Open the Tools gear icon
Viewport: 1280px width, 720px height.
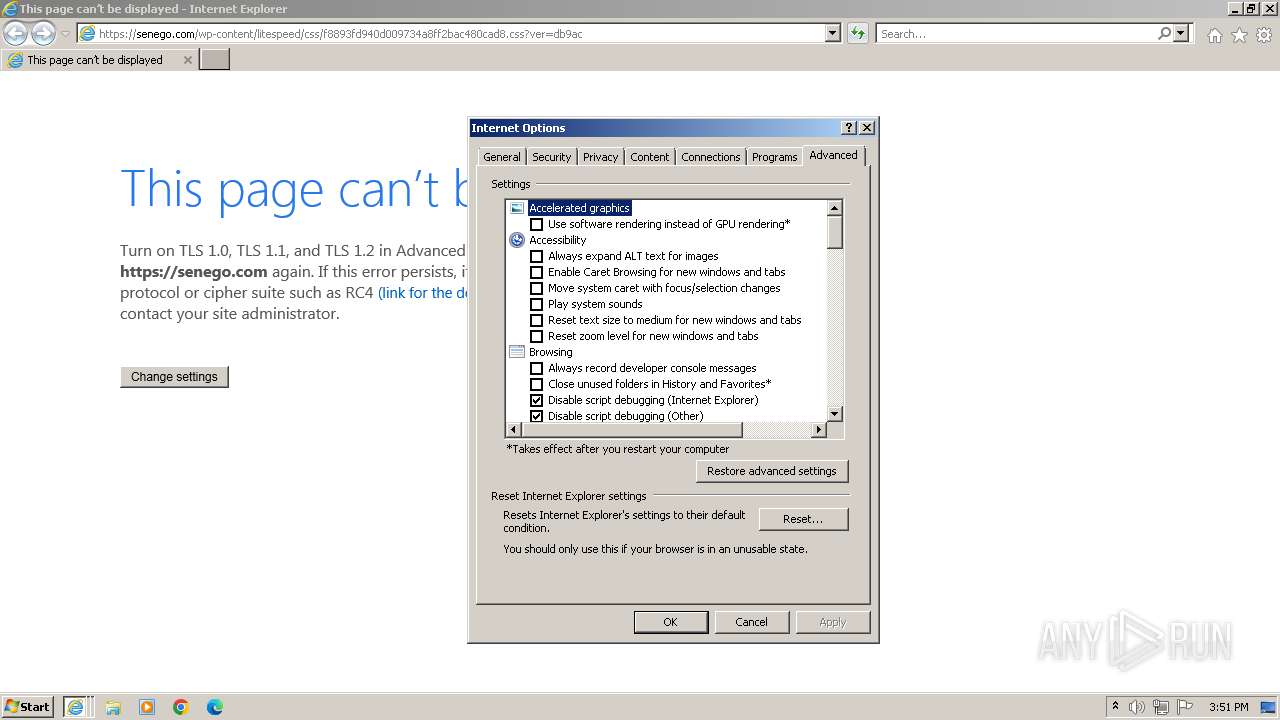[x=1264, y=35]
